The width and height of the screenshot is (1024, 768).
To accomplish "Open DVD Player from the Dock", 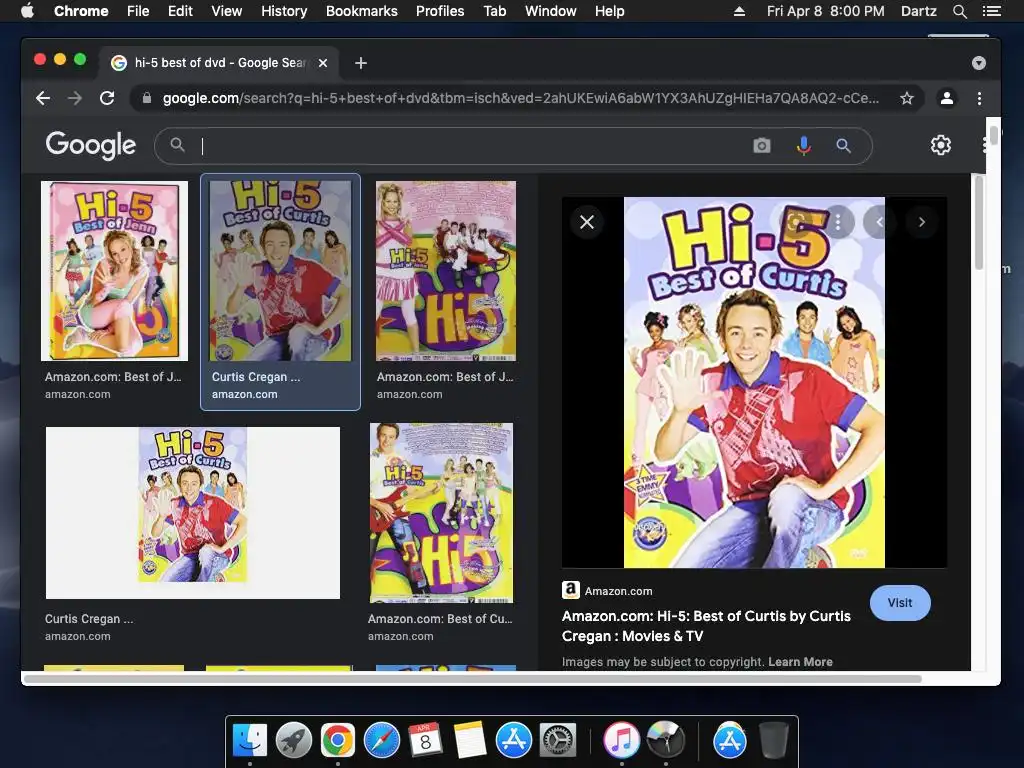I will tap(665, 741).
